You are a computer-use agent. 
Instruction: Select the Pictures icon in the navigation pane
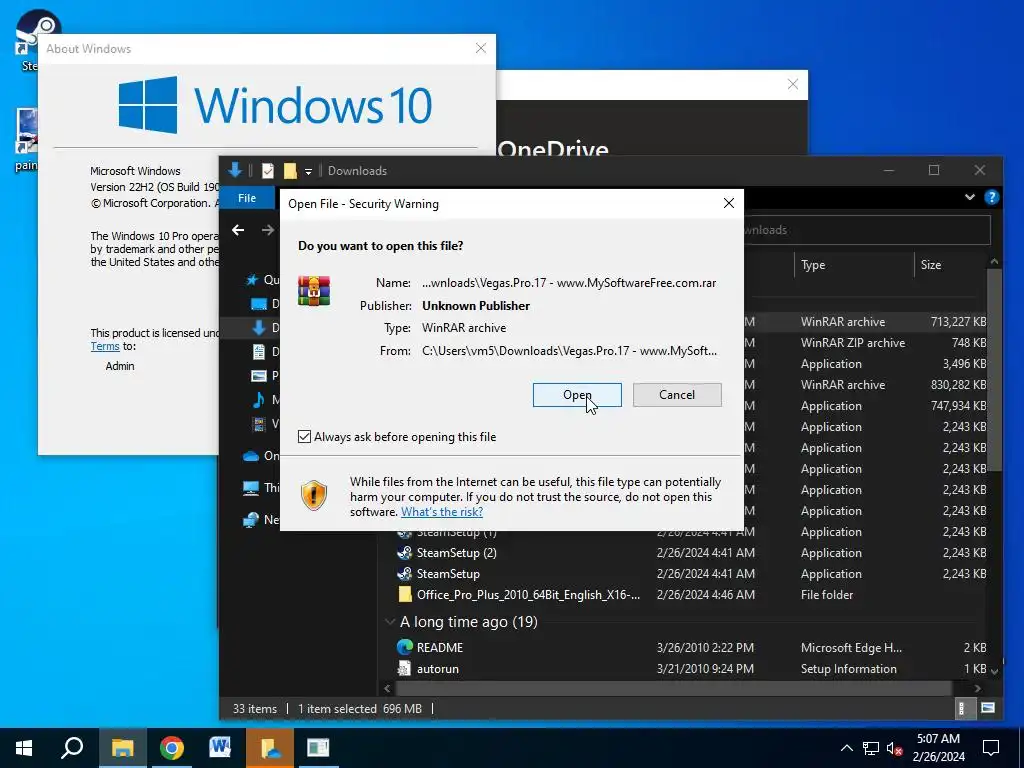(x=259, y=376)
